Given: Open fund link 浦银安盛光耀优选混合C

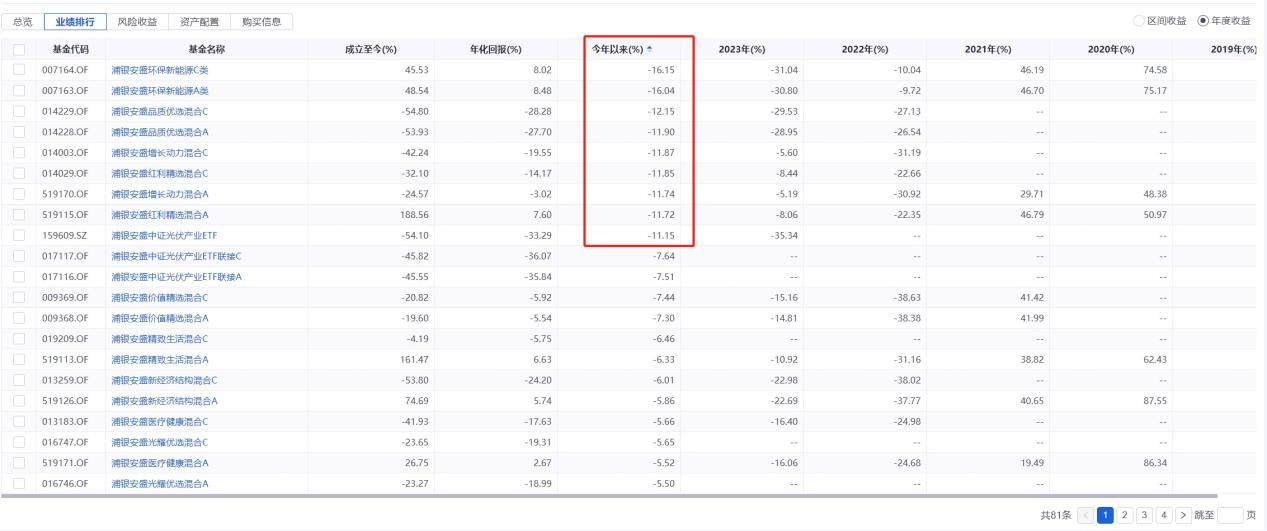Looking at the screenshot, I should (x=160, y=442).
